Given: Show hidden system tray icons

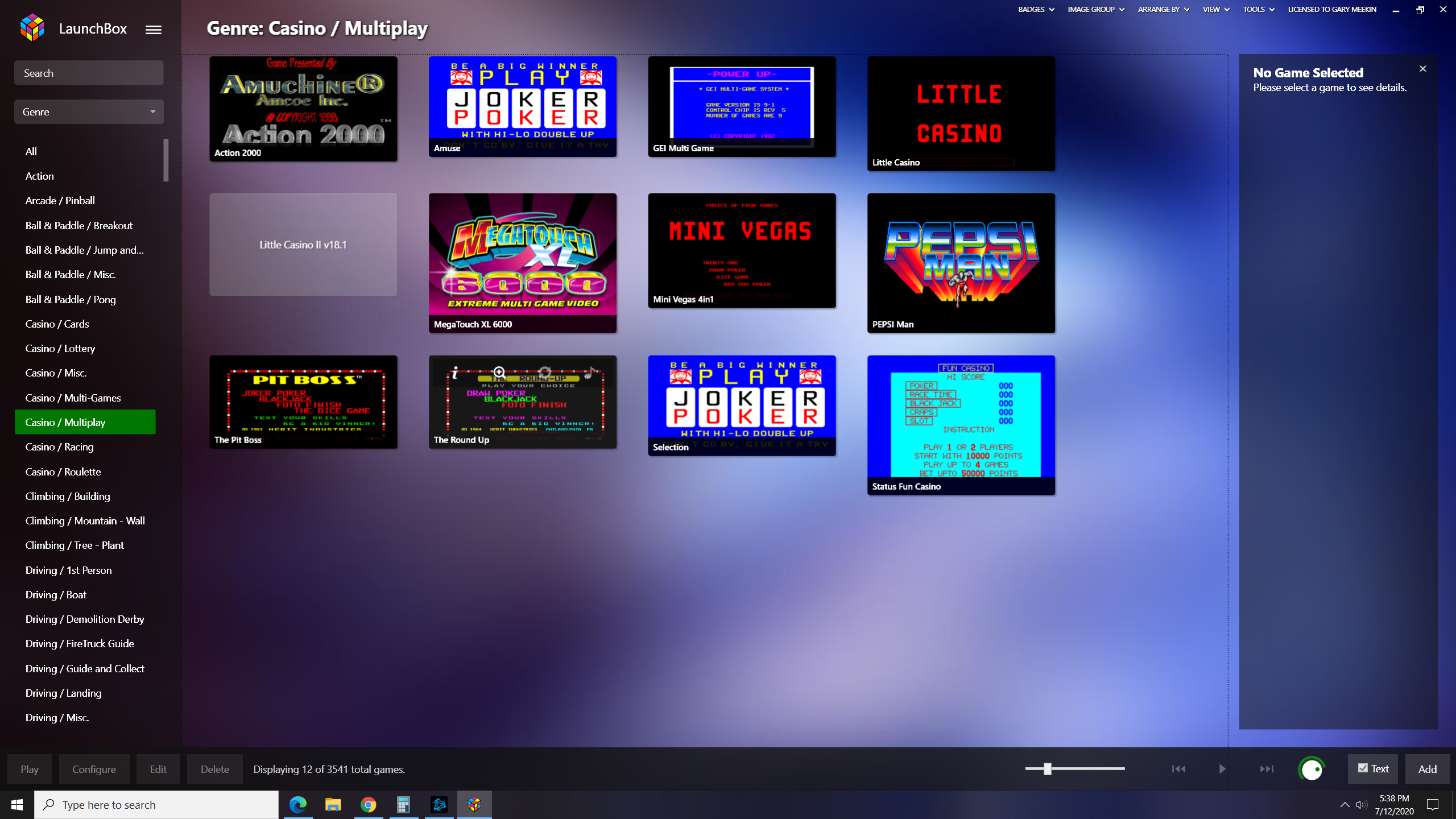Looking at the screenshot, I should 1345,804.
